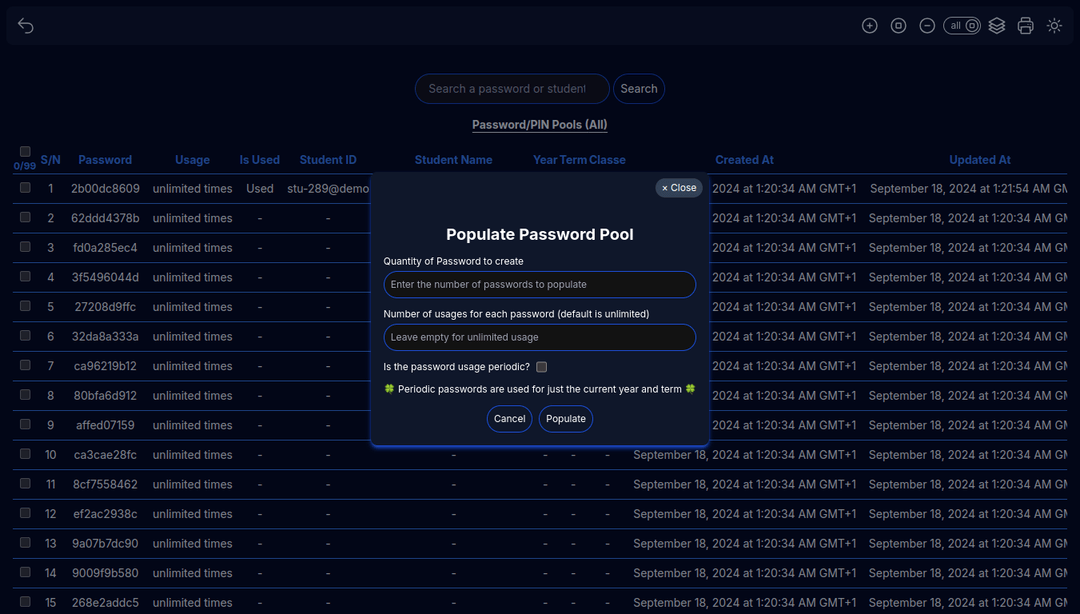Focus the quantity of passwords input field
The height and width of the screenshot is (614, 1080).
pos(539,285)
